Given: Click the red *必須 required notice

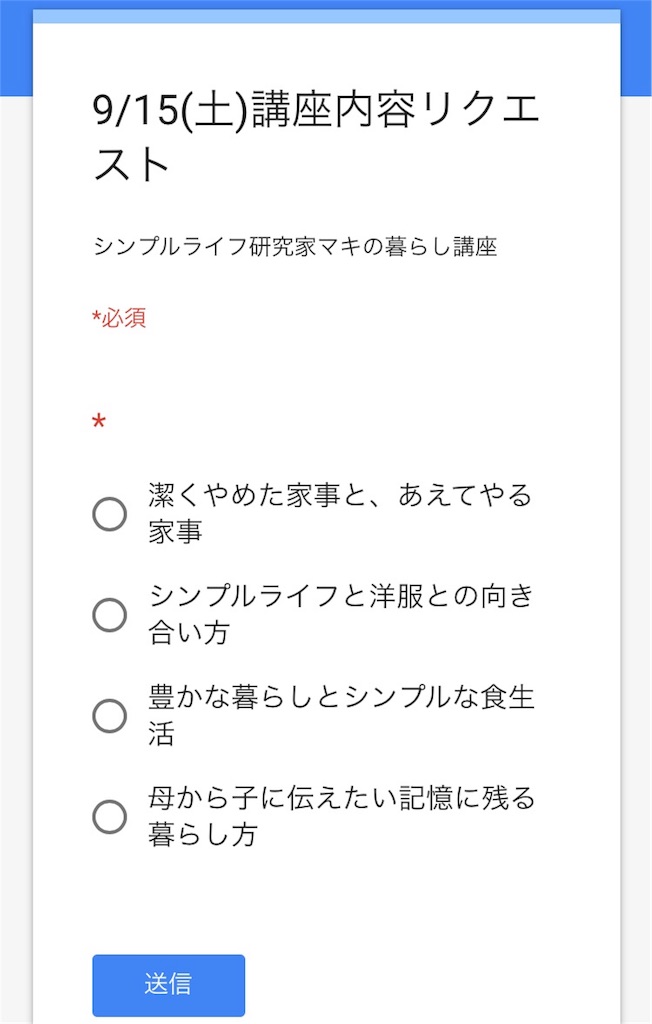Looking at the screenshot, I should coord(119,319).
